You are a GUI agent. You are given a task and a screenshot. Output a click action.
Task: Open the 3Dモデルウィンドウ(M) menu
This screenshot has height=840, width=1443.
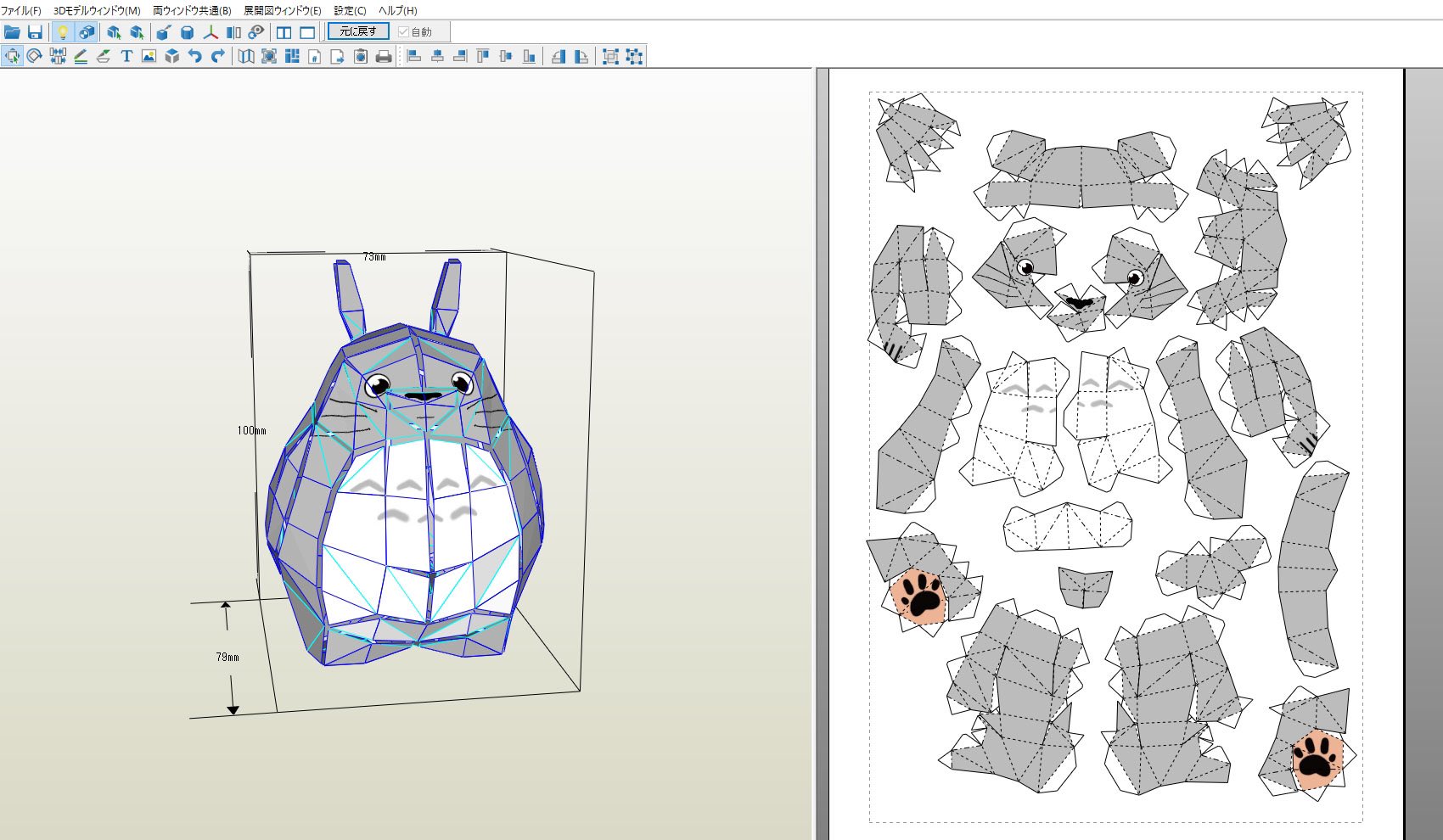tap(97, 10)
